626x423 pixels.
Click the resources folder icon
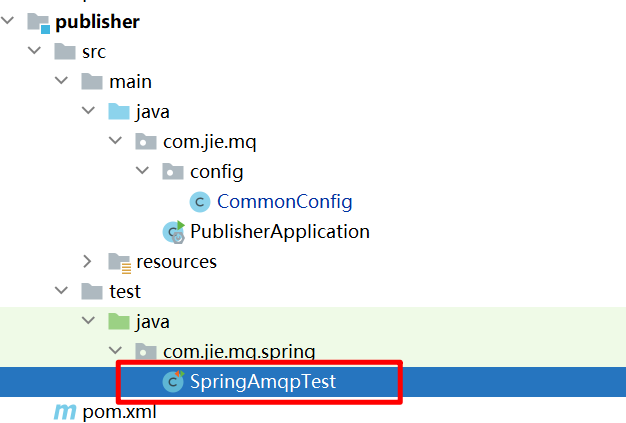pyautogui.click(x=119, y=263)
